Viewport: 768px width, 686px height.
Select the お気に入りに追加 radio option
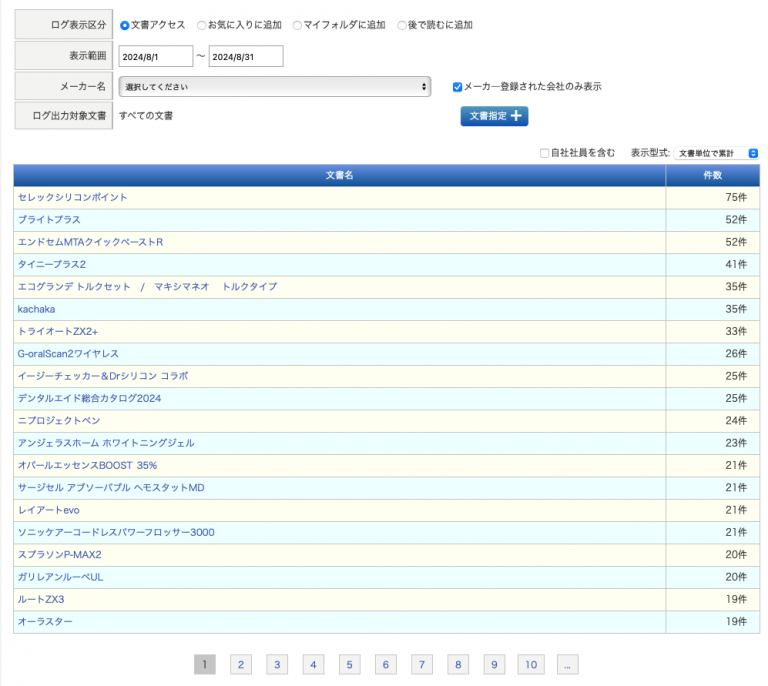[x=201, y=25]
